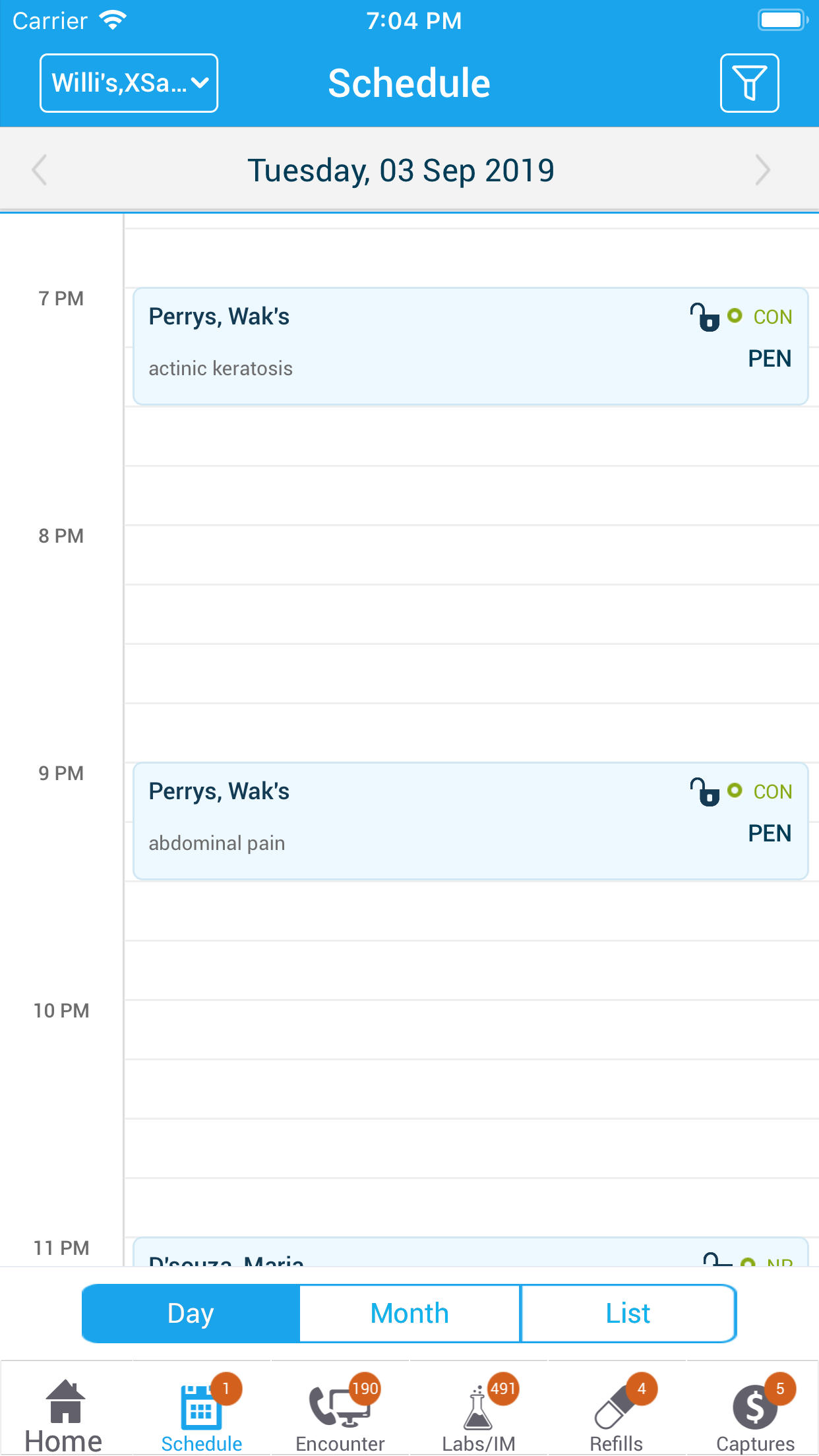The height and width of the screenshot is (1456, 819).
Task: Tap unlock icon on abdominal pain appointment
Action: pyautogui.click(x=704, y=791)
